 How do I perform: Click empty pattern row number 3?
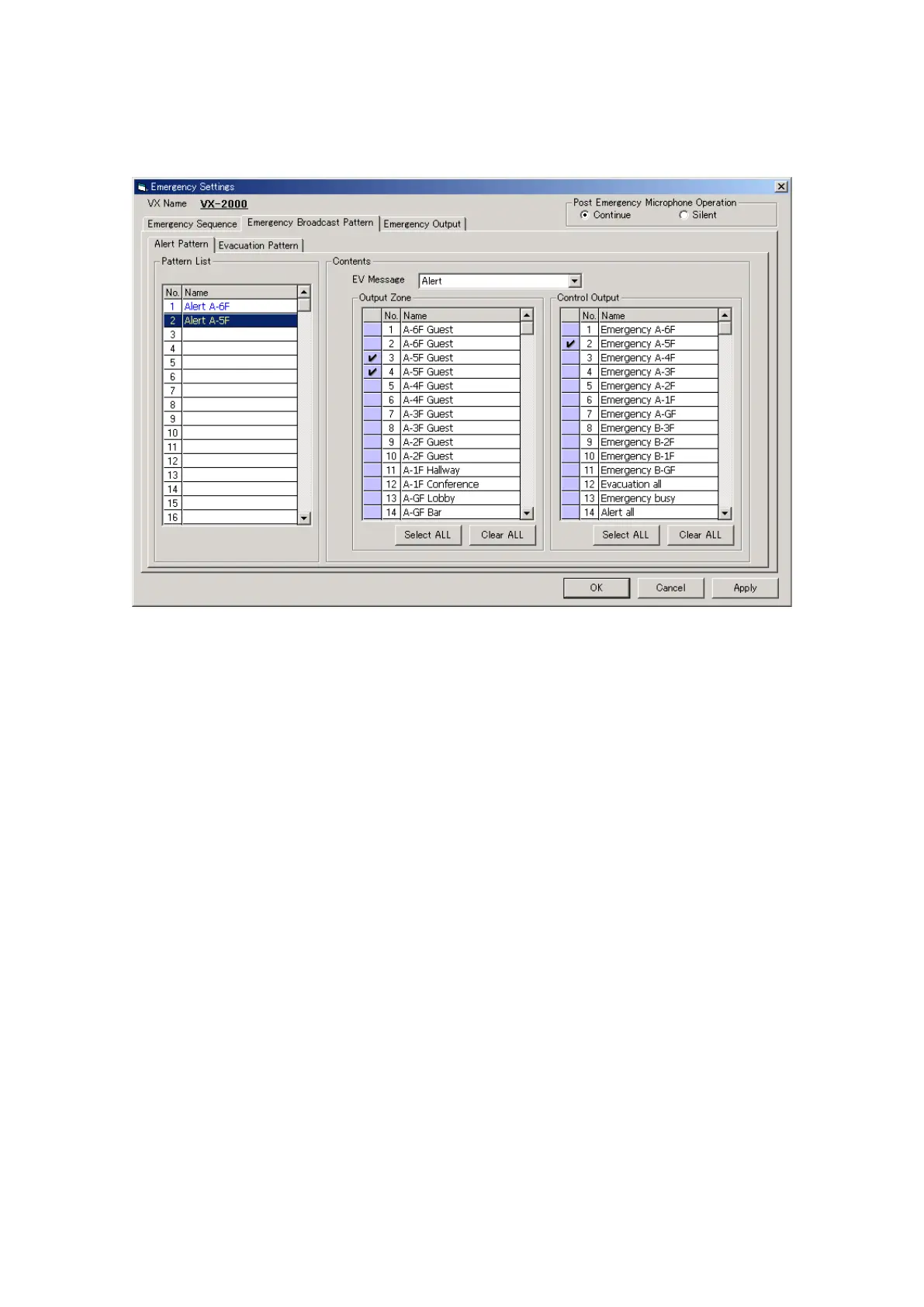[x=230, y=335]
